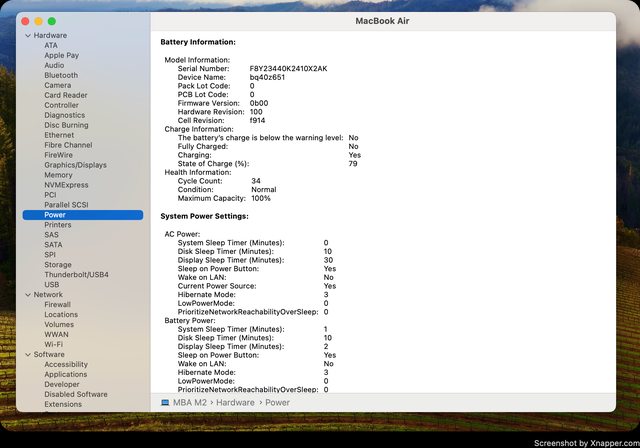
Task: Click the Firmware Version value 0b00
Action: click(259, 103)
